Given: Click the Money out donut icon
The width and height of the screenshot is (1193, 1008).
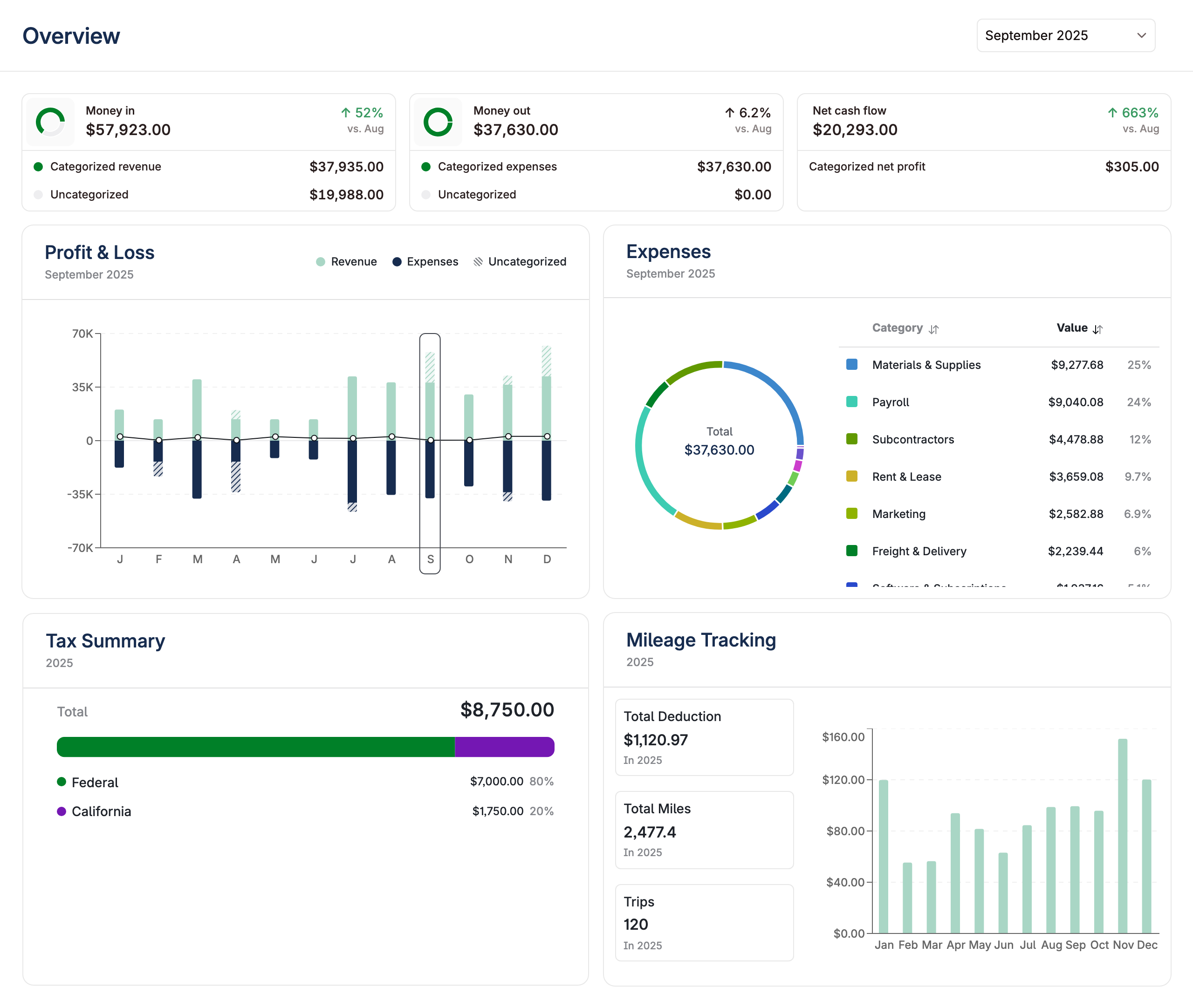Looking at the screenshot, I should (x=438, y=122).
